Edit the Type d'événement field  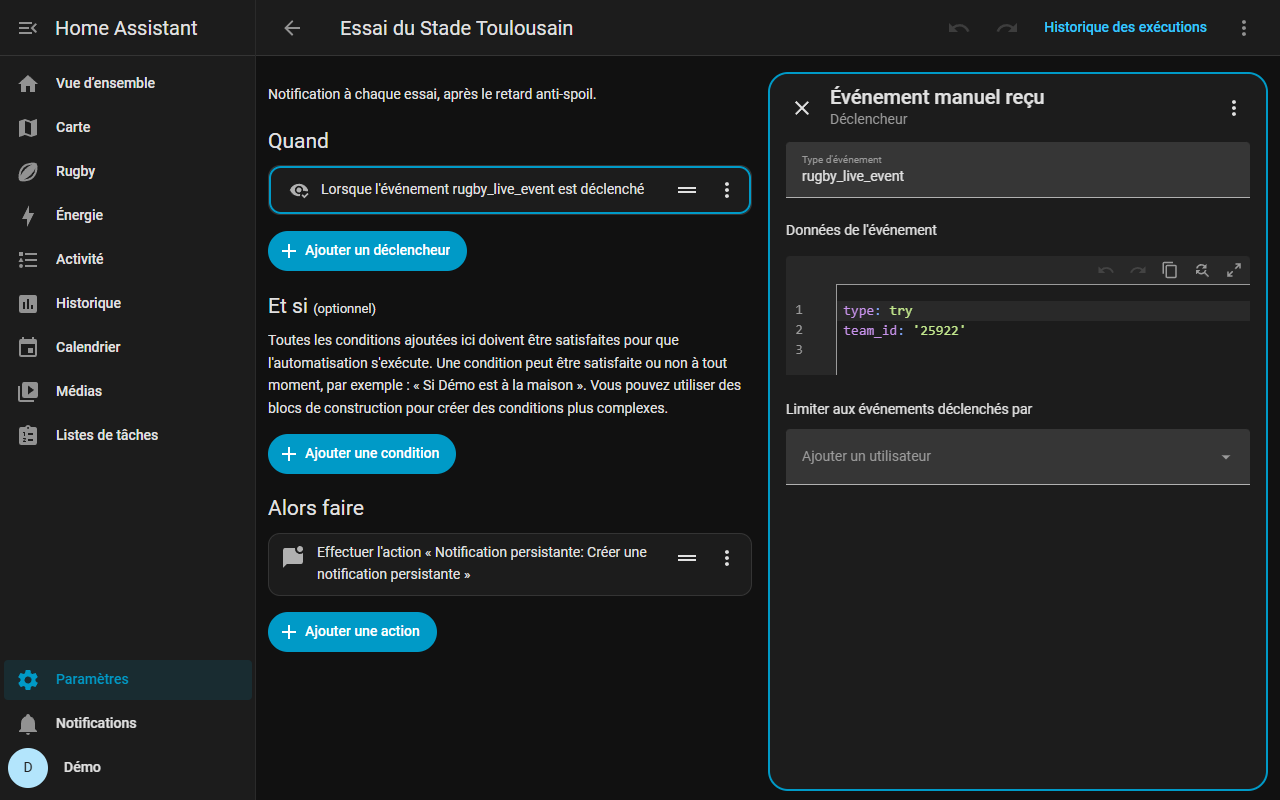coord(1018,170)
